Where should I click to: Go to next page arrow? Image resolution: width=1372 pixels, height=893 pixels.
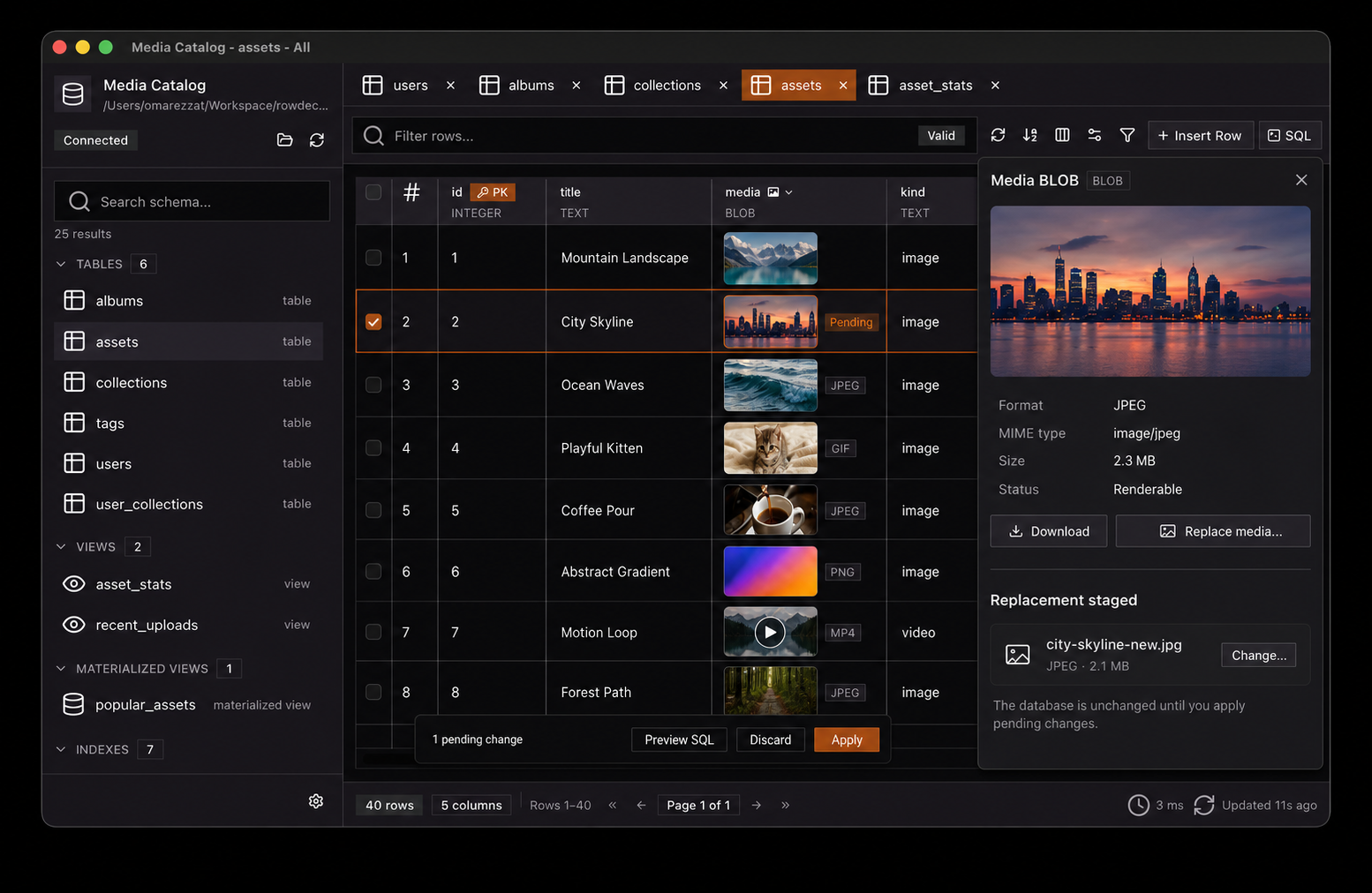(x=757, y=805)
